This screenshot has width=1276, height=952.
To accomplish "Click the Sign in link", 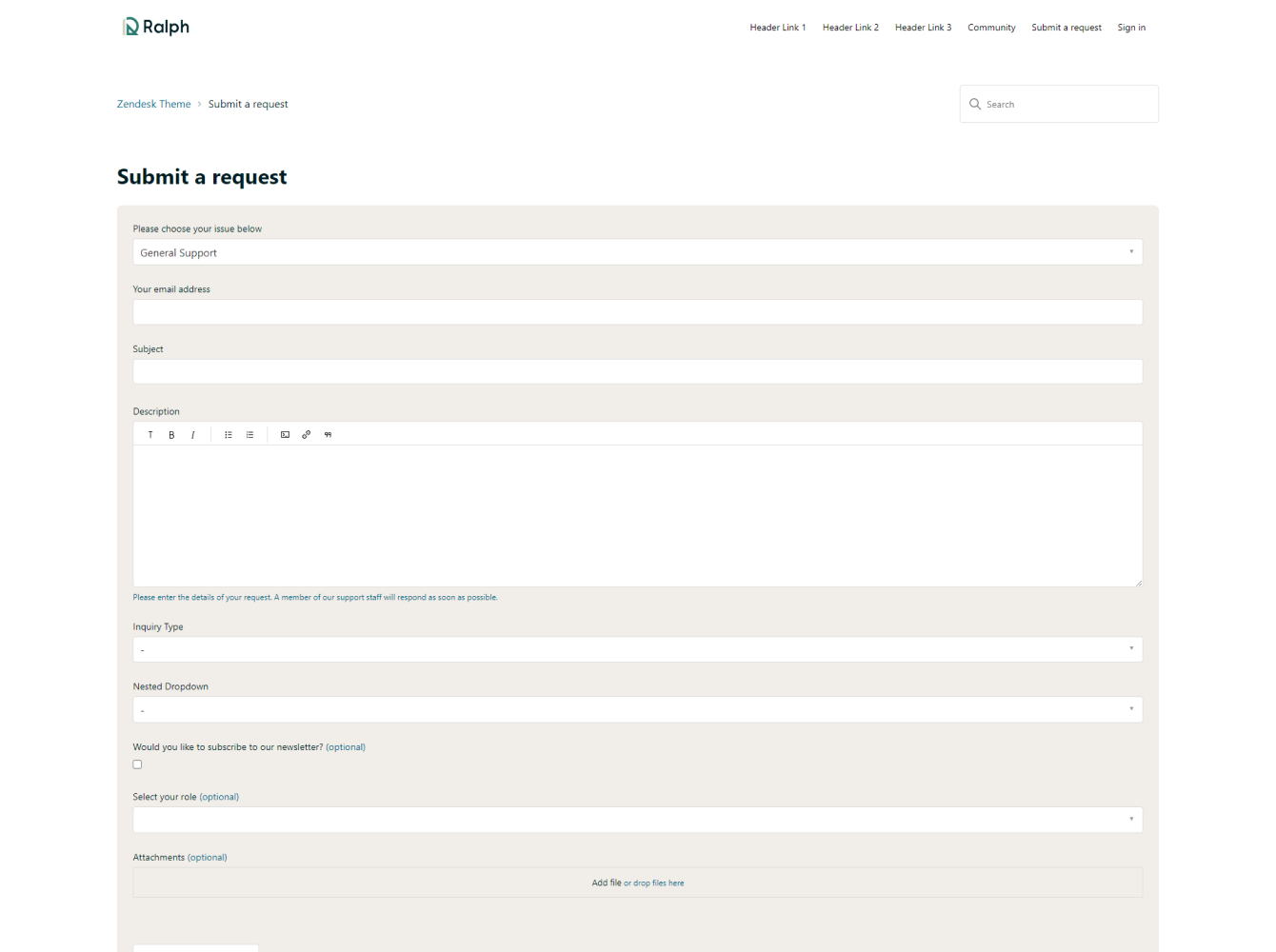I will pos(1131,28).
